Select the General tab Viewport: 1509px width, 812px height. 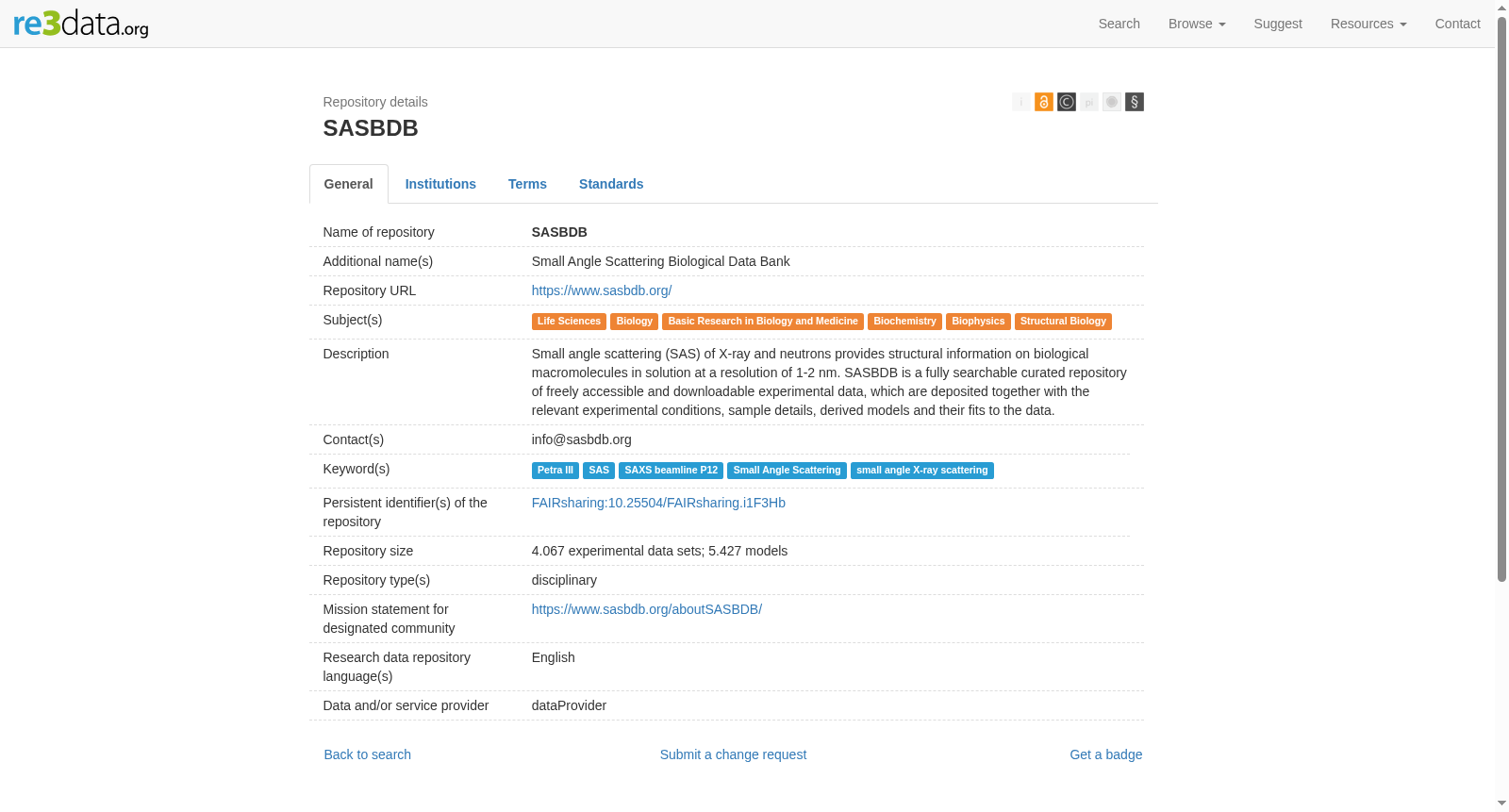[349, 184]
